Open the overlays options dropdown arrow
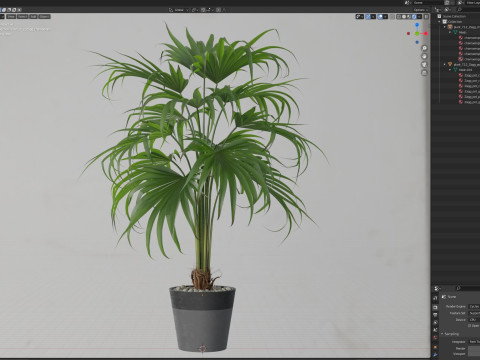Screen dimensions: 480x360 pyautogui.click(x=385, y=16)
